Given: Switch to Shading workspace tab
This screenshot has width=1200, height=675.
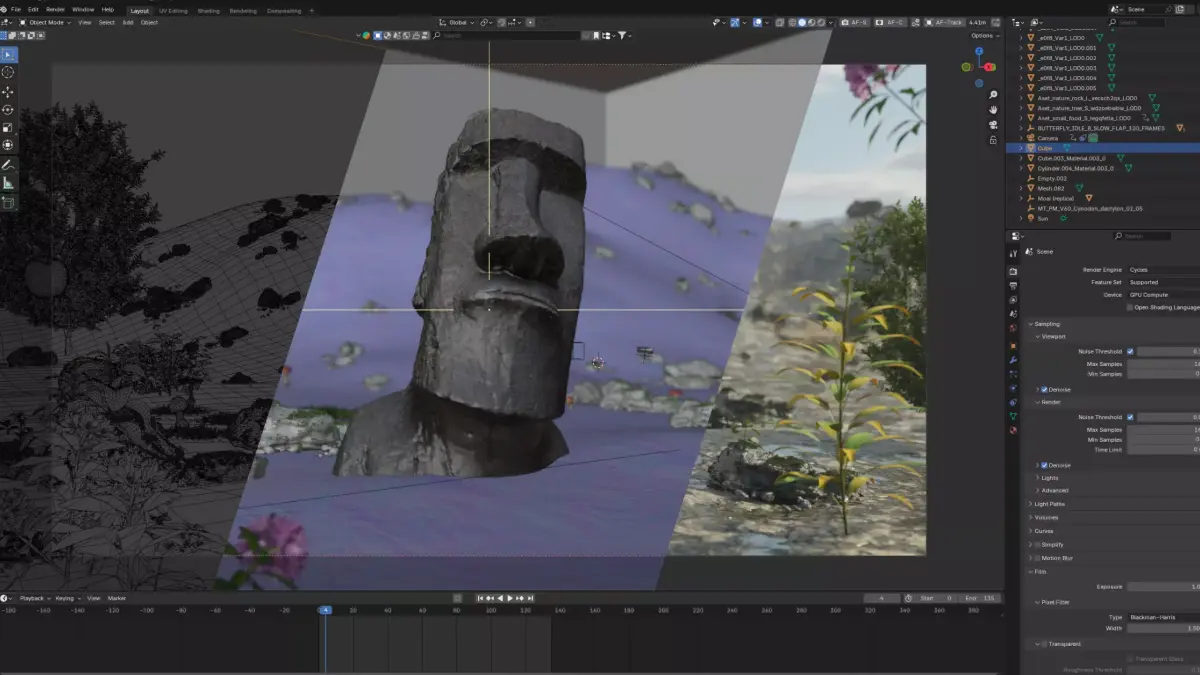Looking at the screenshot, I should [x=209, y=10].
